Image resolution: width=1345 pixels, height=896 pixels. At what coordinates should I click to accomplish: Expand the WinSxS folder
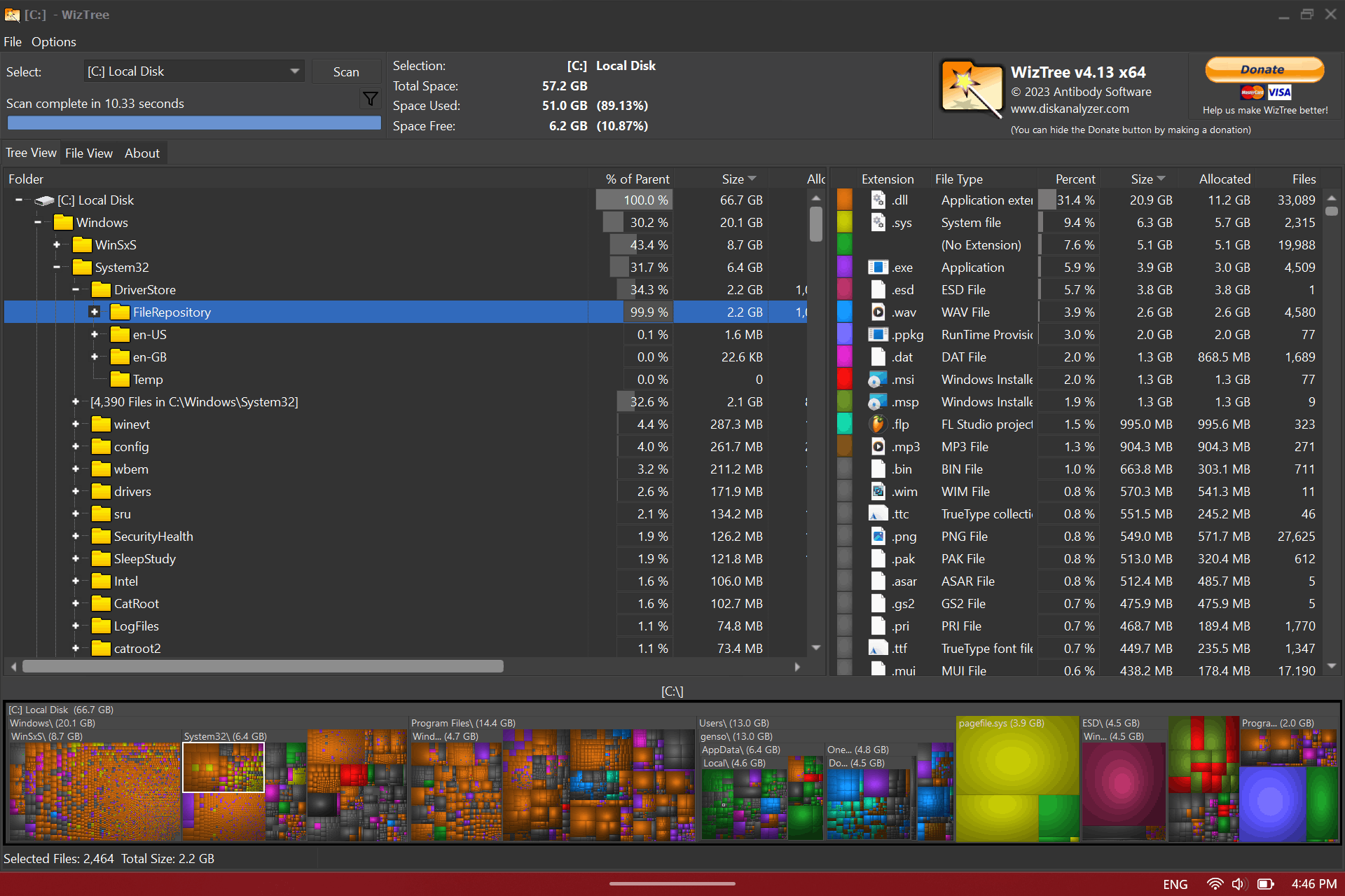(57, 244)
